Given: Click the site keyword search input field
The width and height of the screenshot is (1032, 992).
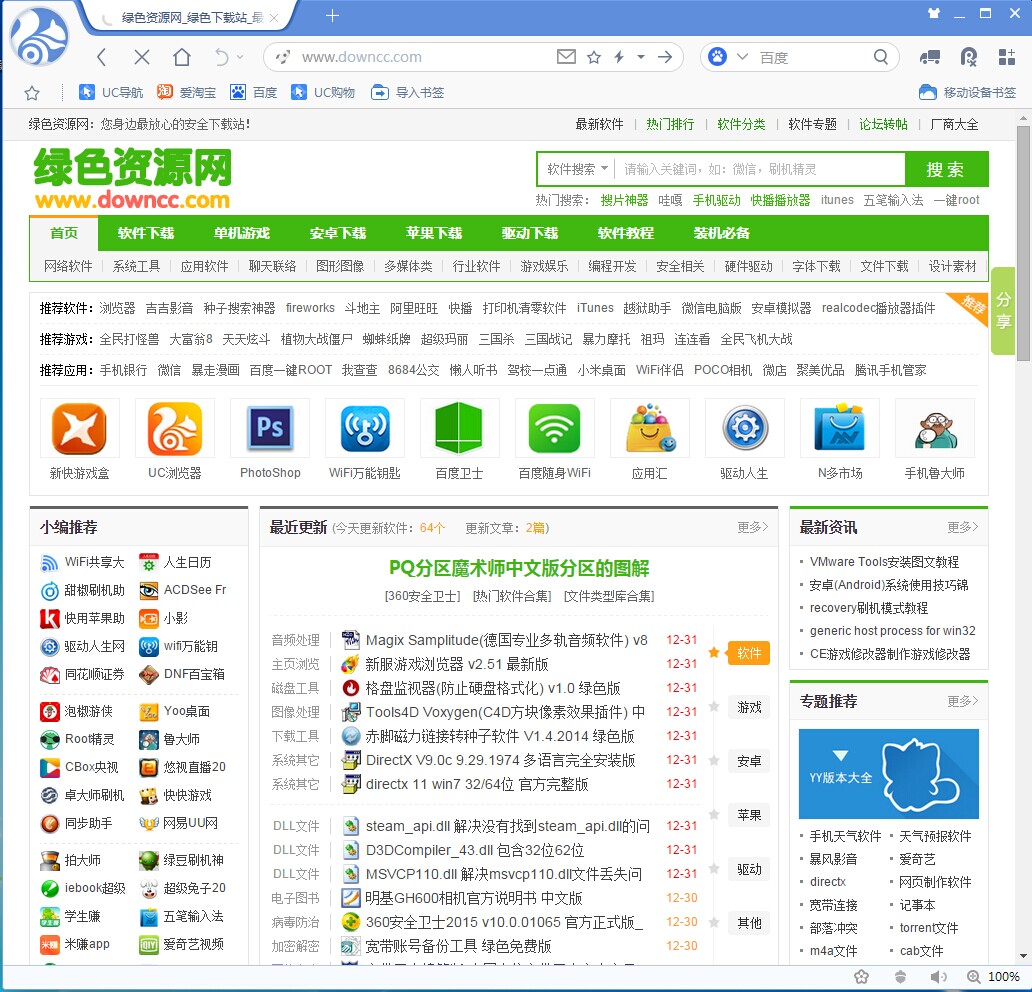Looking at the screenshot, I should pos(758,169).
